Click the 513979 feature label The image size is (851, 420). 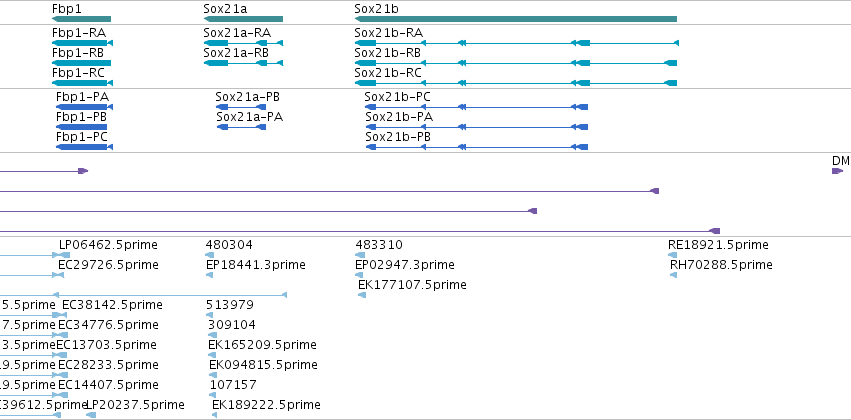[230, 304]
